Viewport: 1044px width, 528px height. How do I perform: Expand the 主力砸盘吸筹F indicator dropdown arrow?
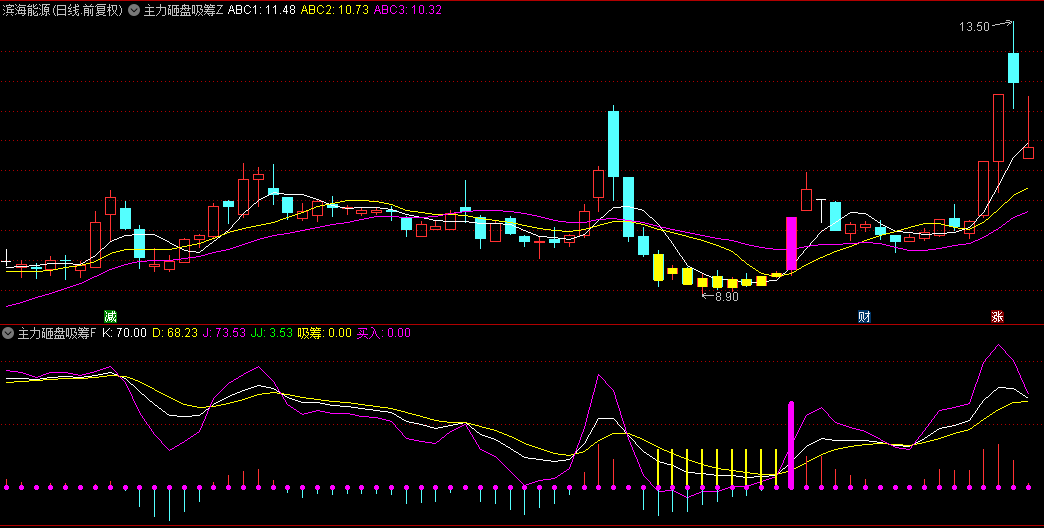pos(9,333)
